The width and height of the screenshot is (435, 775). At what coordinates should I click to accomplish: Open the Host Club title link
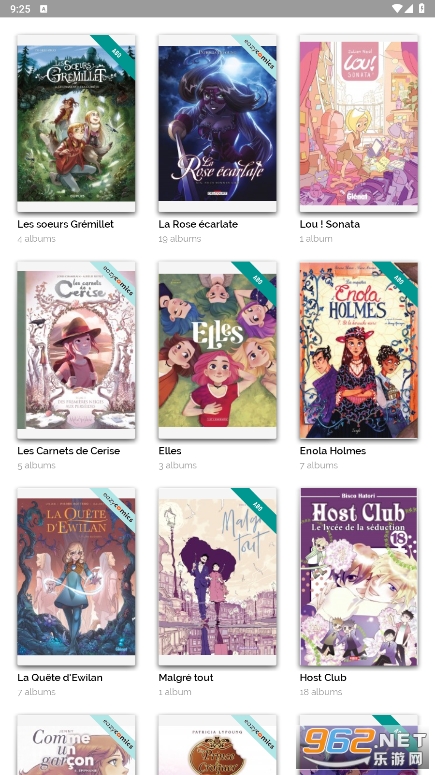(323, 677)
